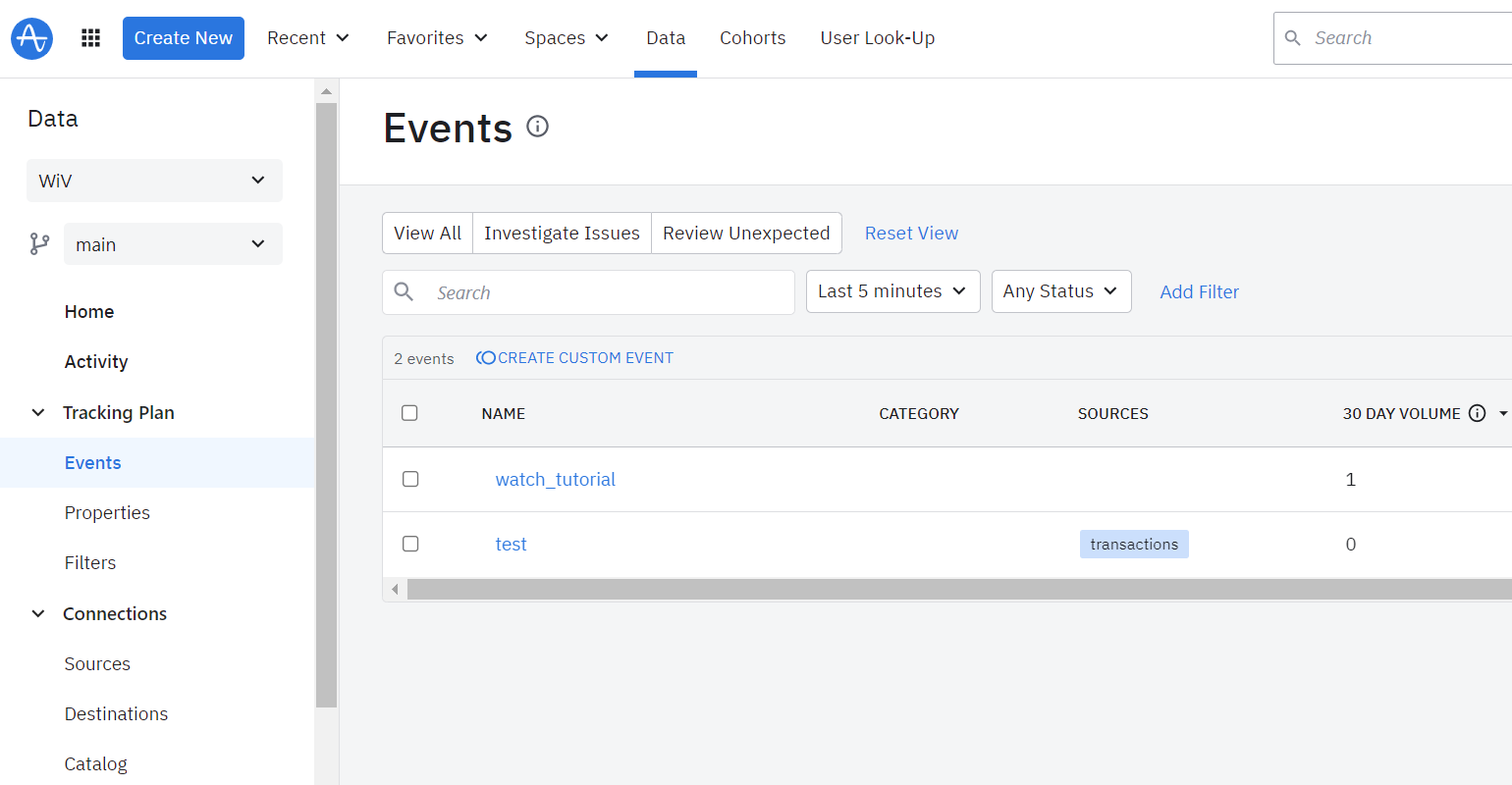Select the Review Unexpected view
The height and width of the screenshot is (785, 1512).
(746, 234)
